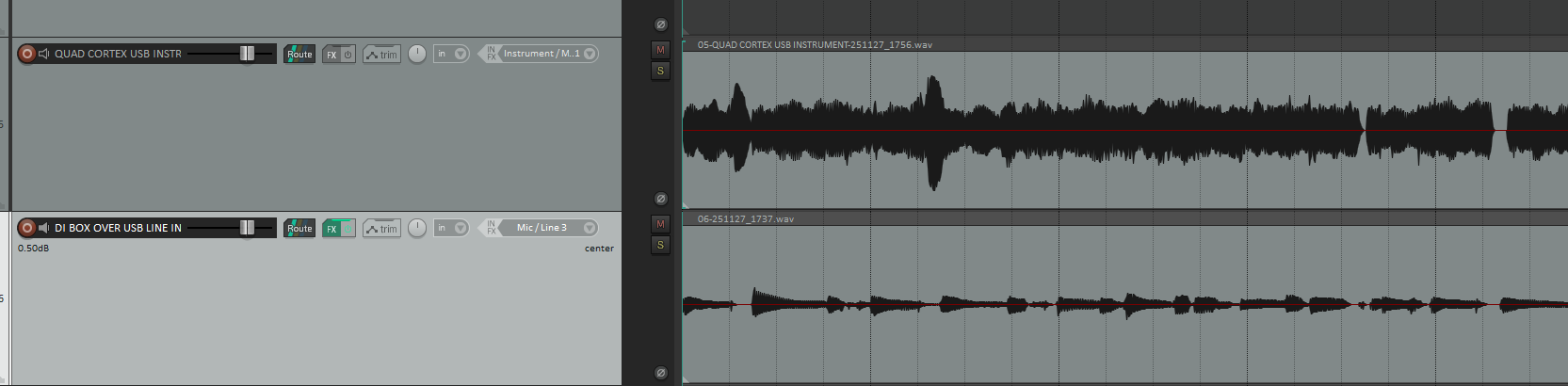Open input FX for the DI BOX track
Image resolution: width=1568 pixels, height=386 pixels.
[x=491, y=228]
